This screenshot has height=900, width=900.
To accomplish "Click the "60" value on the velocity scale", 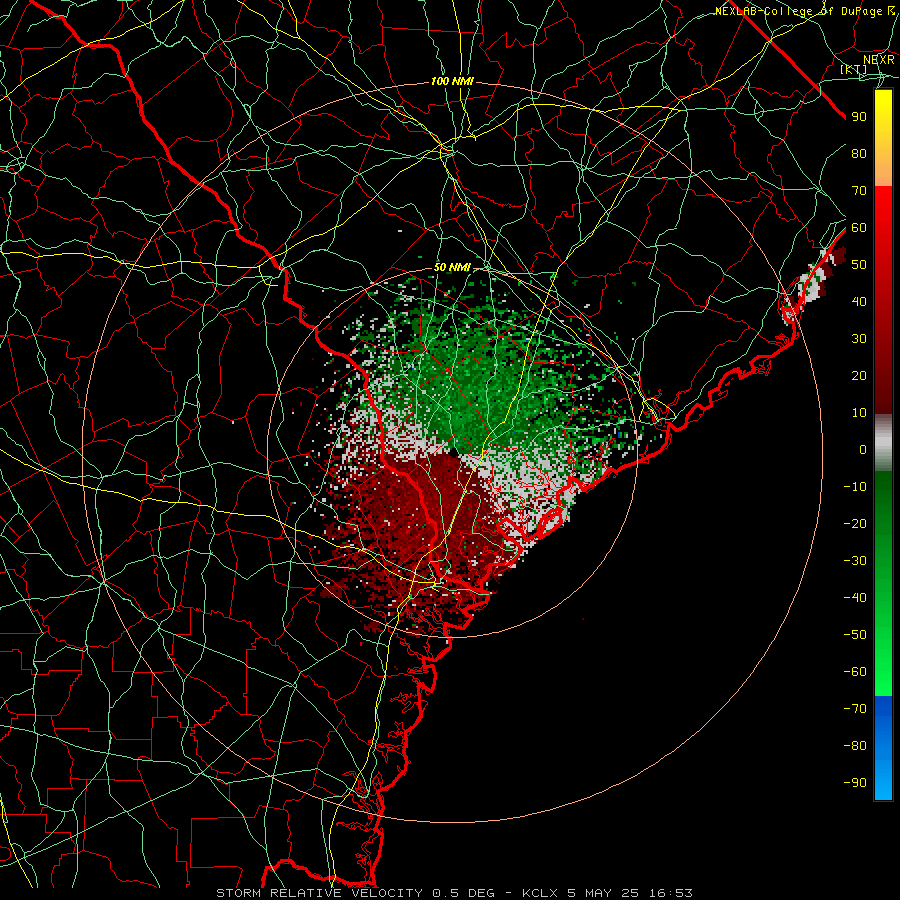I will (x=859, y=228).
